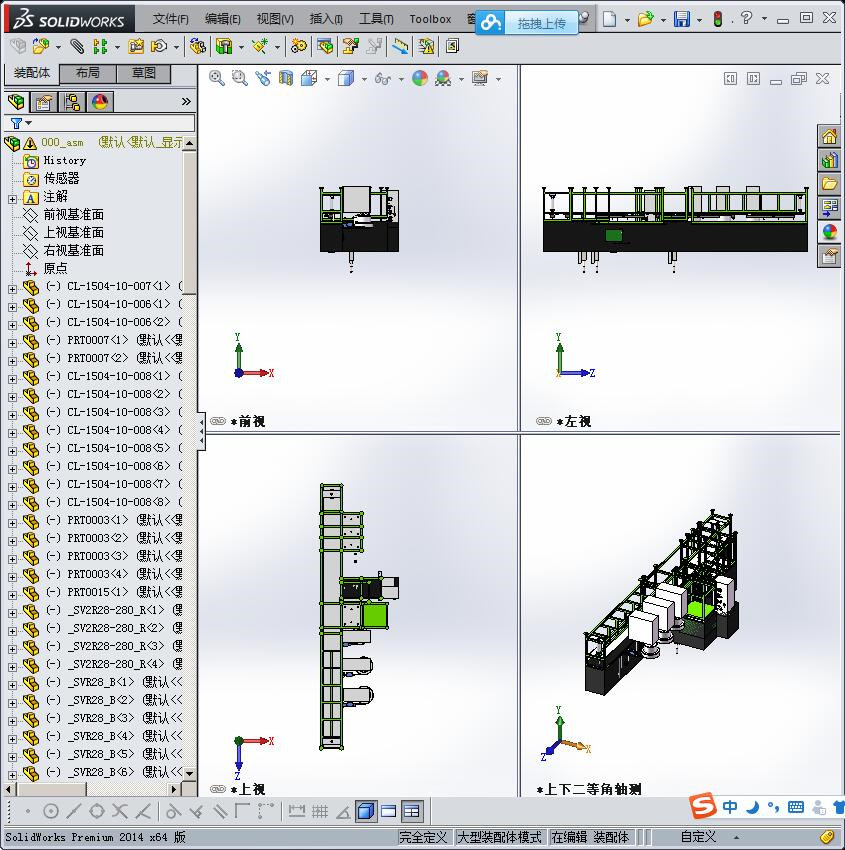The height and width of the screenshot is (850, 845).
Task: Click the Display Style cube icon
Action: pos(346,79)
